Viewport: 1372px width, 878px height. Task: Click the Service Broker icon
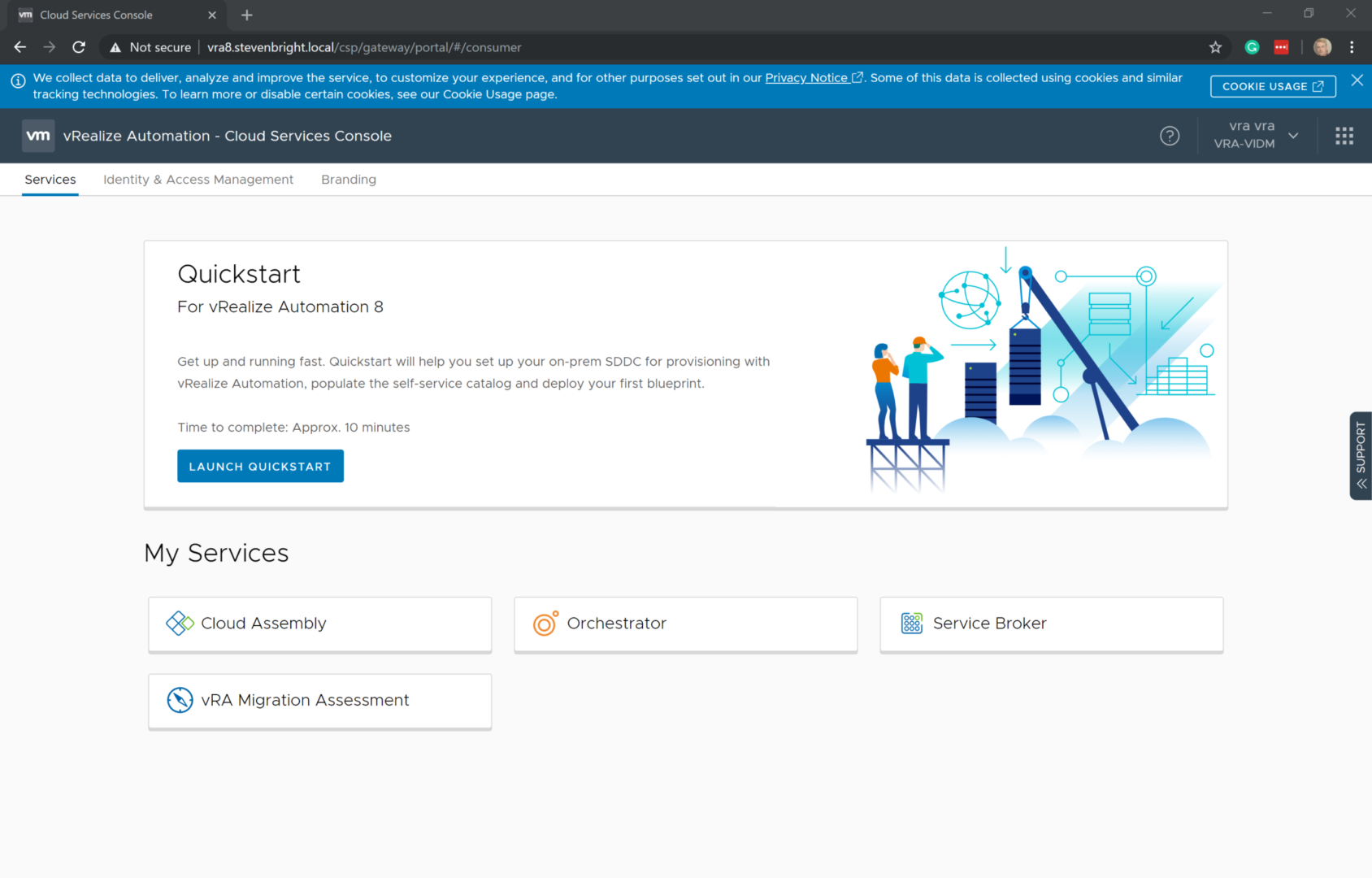click(x=911, y=624)
